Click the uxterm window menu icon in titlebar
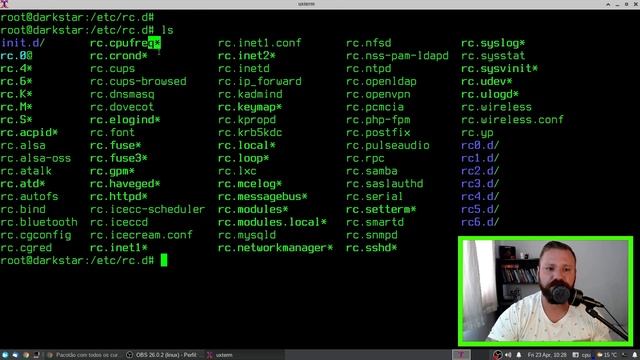Screen dimensions: 640x360 pos(4,4)
